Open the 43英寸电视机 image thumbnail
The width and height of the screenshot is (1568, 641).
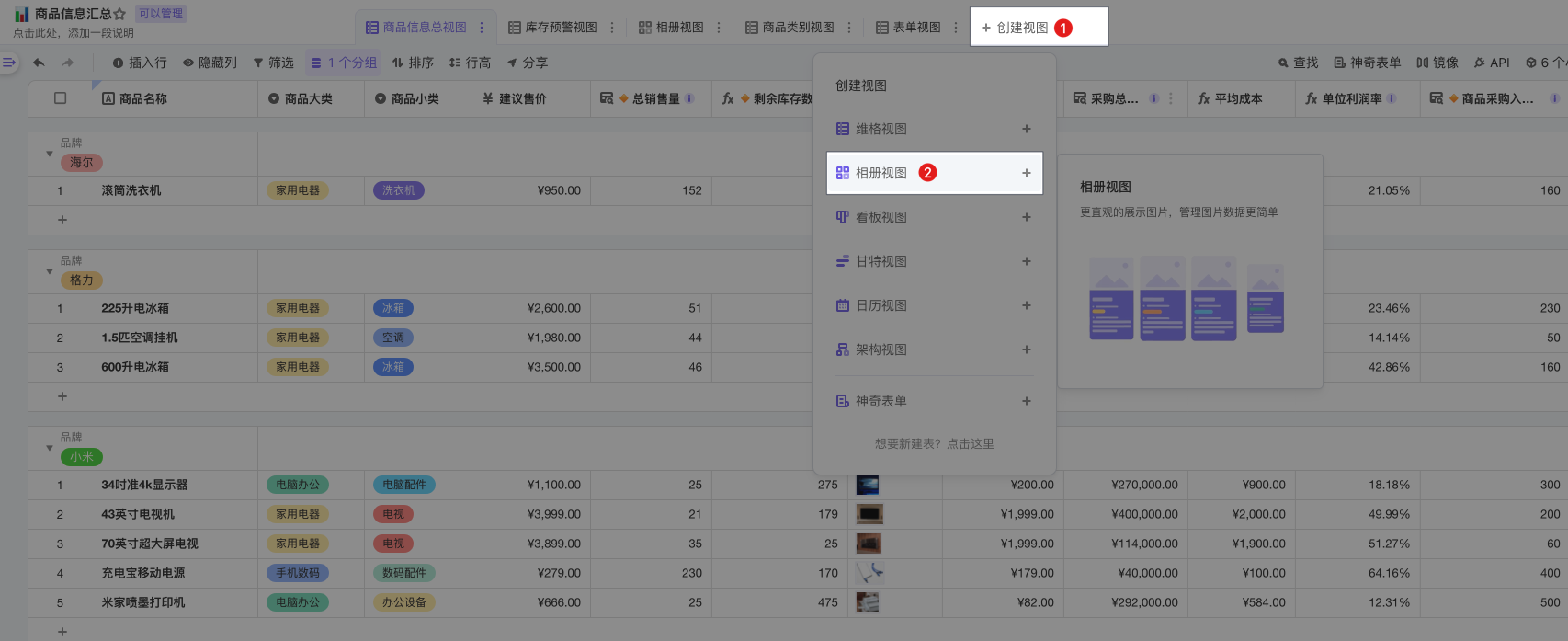click(869, 514)
